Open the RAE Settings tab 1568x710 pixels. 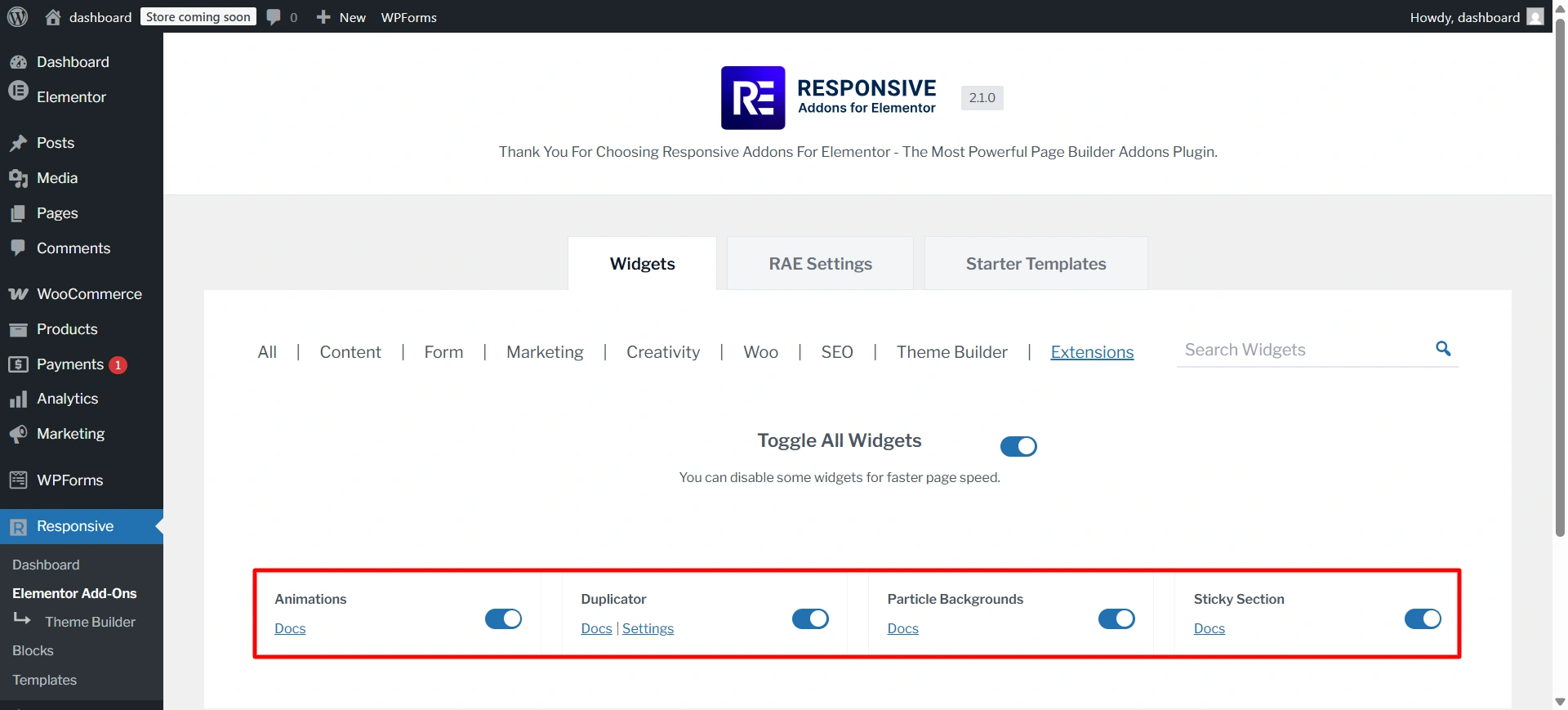[x=821, y=263]
